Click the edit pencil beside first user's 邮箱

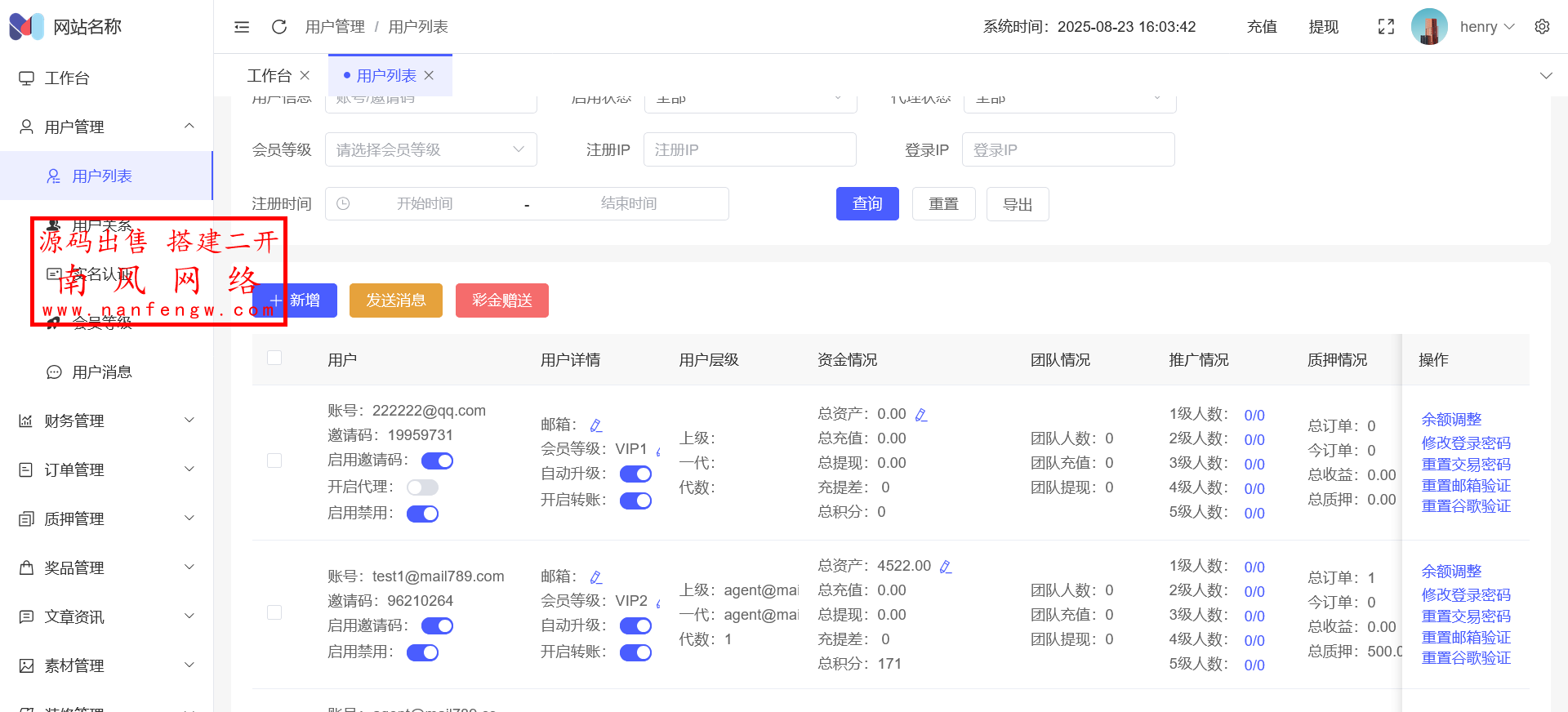596,425
